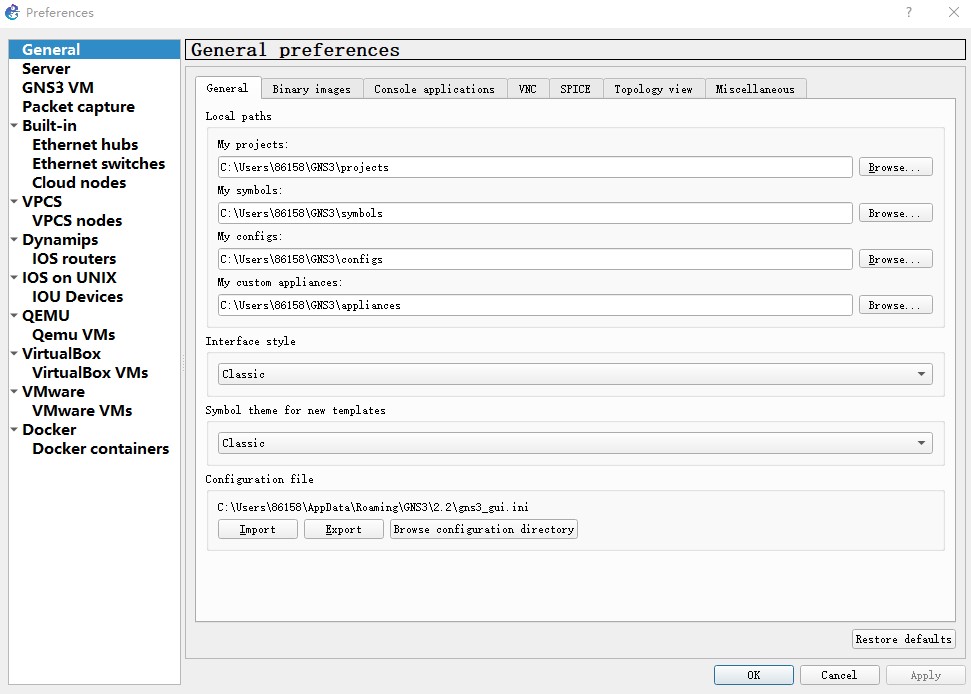971x694 pixels.
Task: Collapse the Built-in tree section
Action: [14, 126]
